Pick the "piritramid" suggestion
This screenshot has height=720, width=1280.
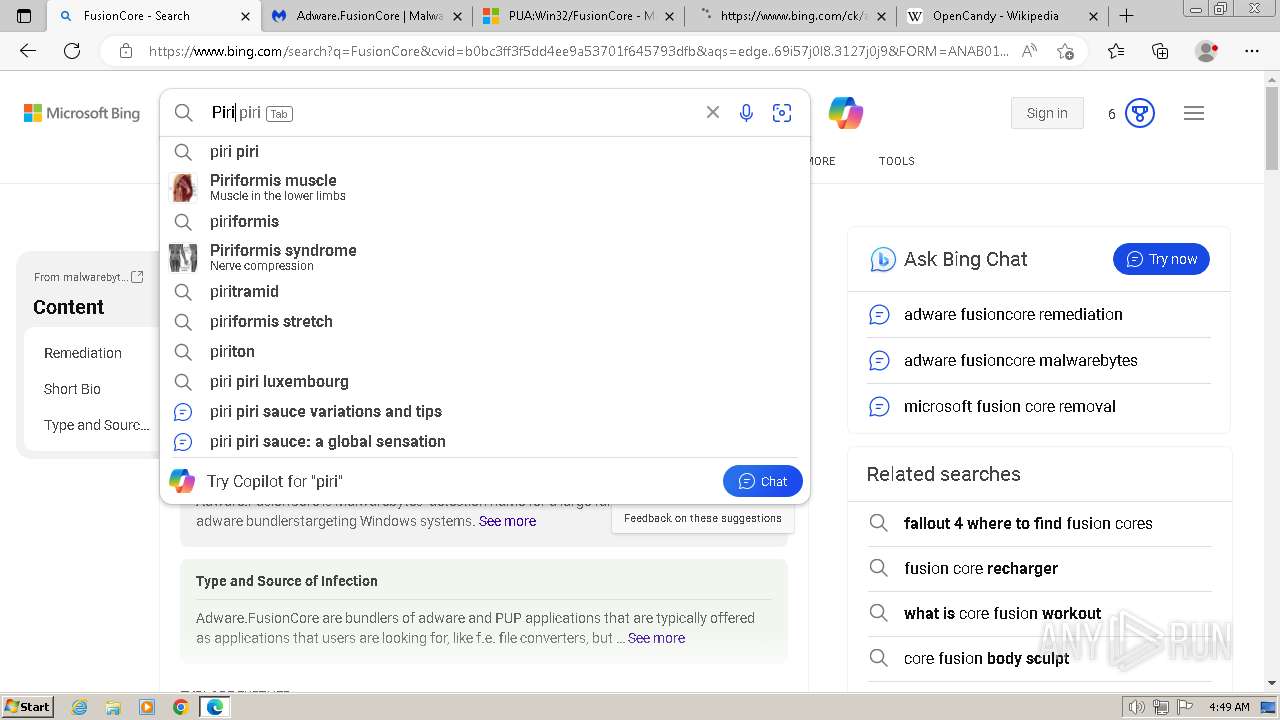pyautogui.click(x=485, y=292)
